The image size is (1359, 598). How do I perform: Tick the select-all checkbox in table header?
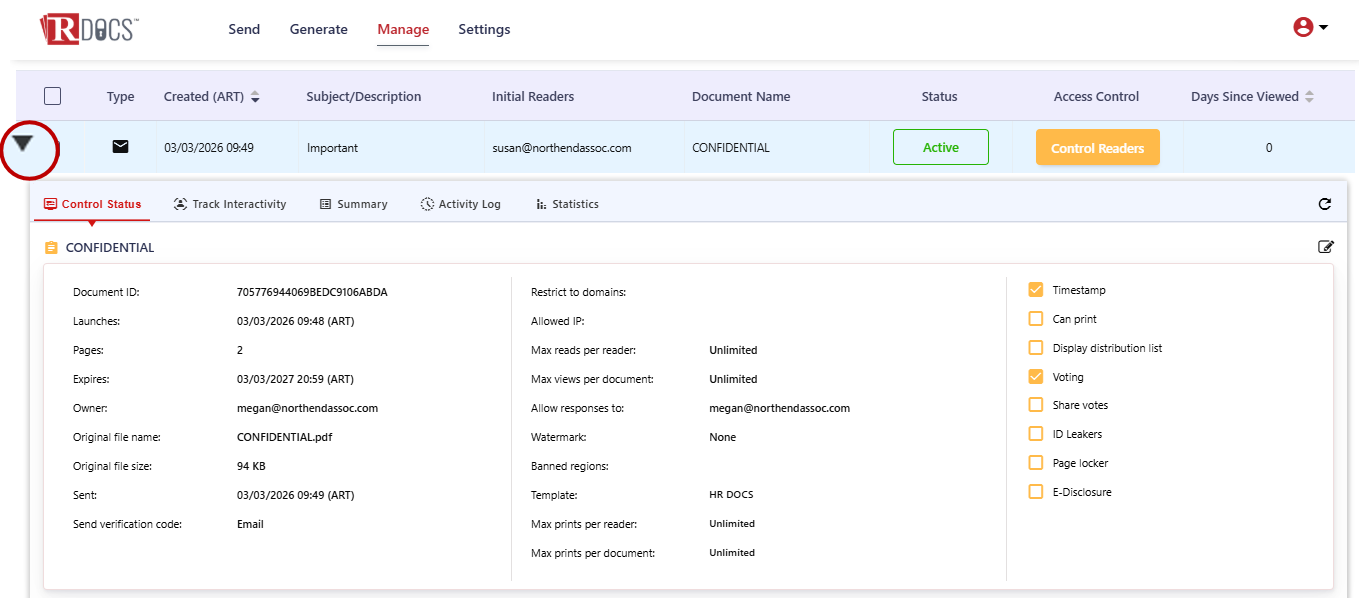[53, 96]
